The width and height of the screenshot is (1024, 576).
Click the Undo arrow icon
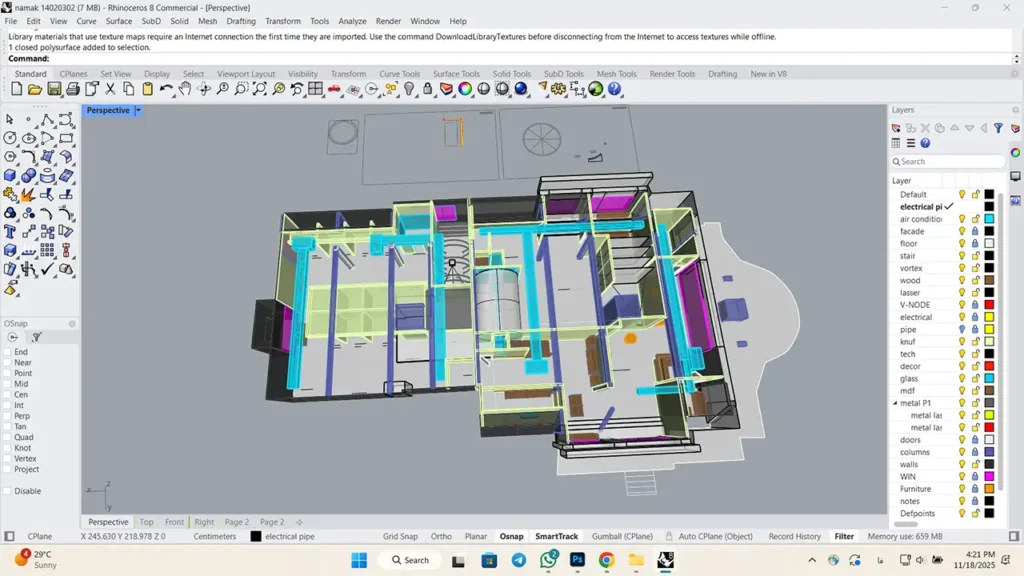(x=166, y=89)
